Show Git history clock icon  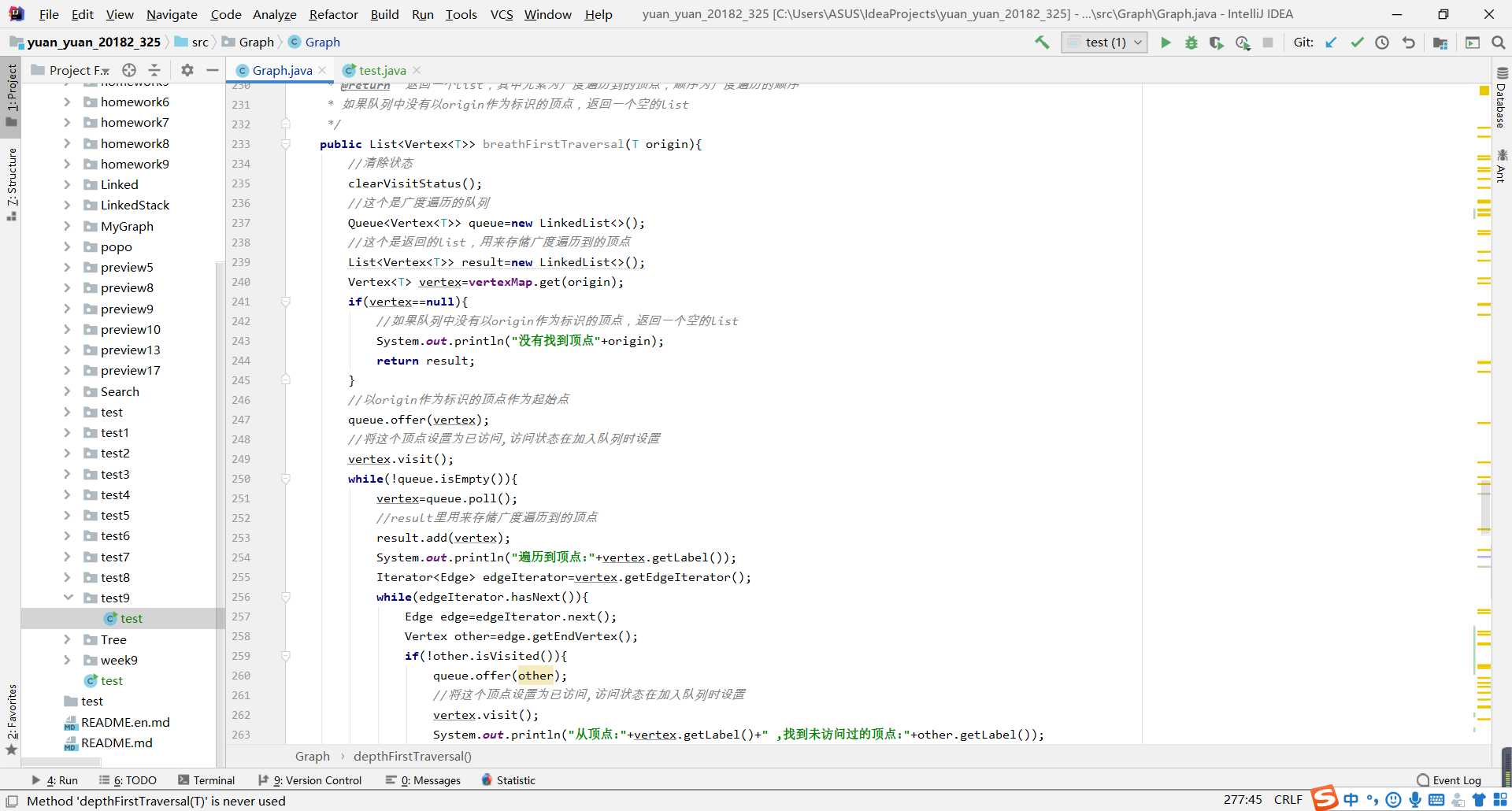click(1382, 43)
